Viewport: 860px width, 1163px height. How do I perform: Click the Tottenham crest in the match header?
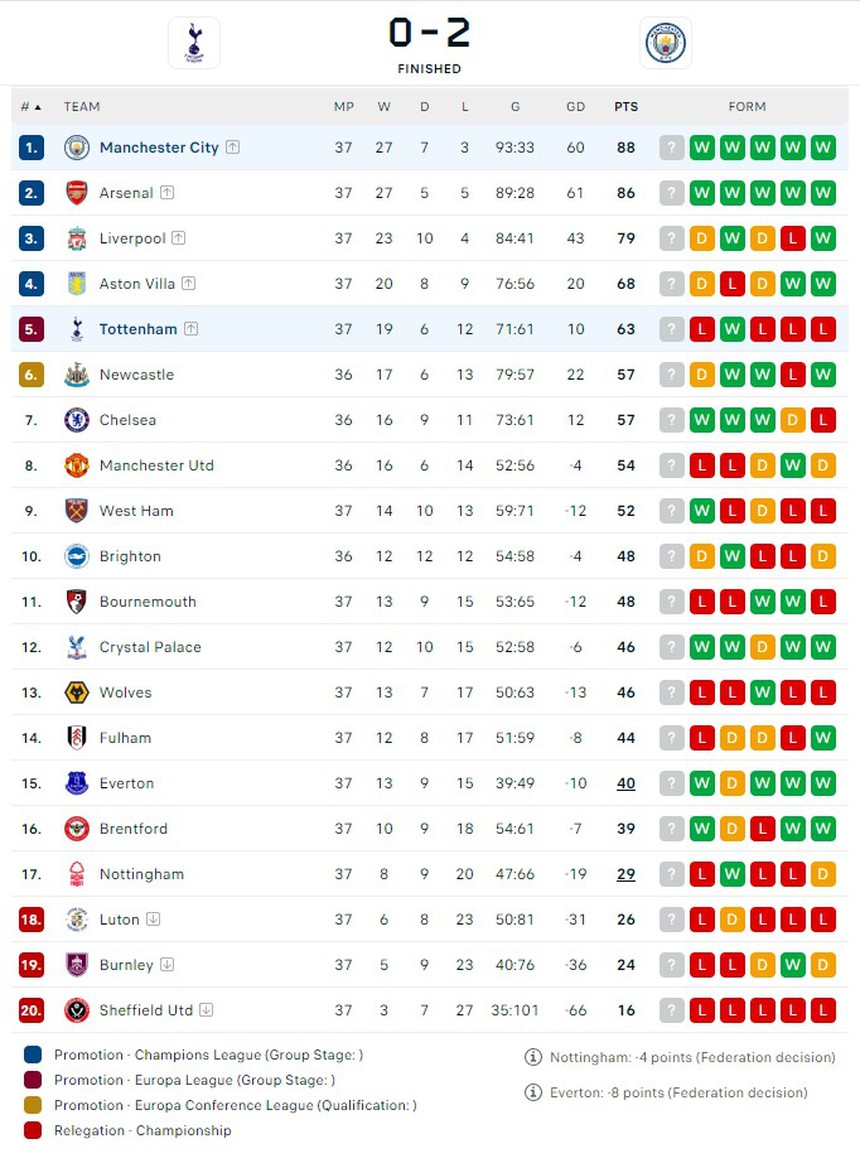point(193,42)
